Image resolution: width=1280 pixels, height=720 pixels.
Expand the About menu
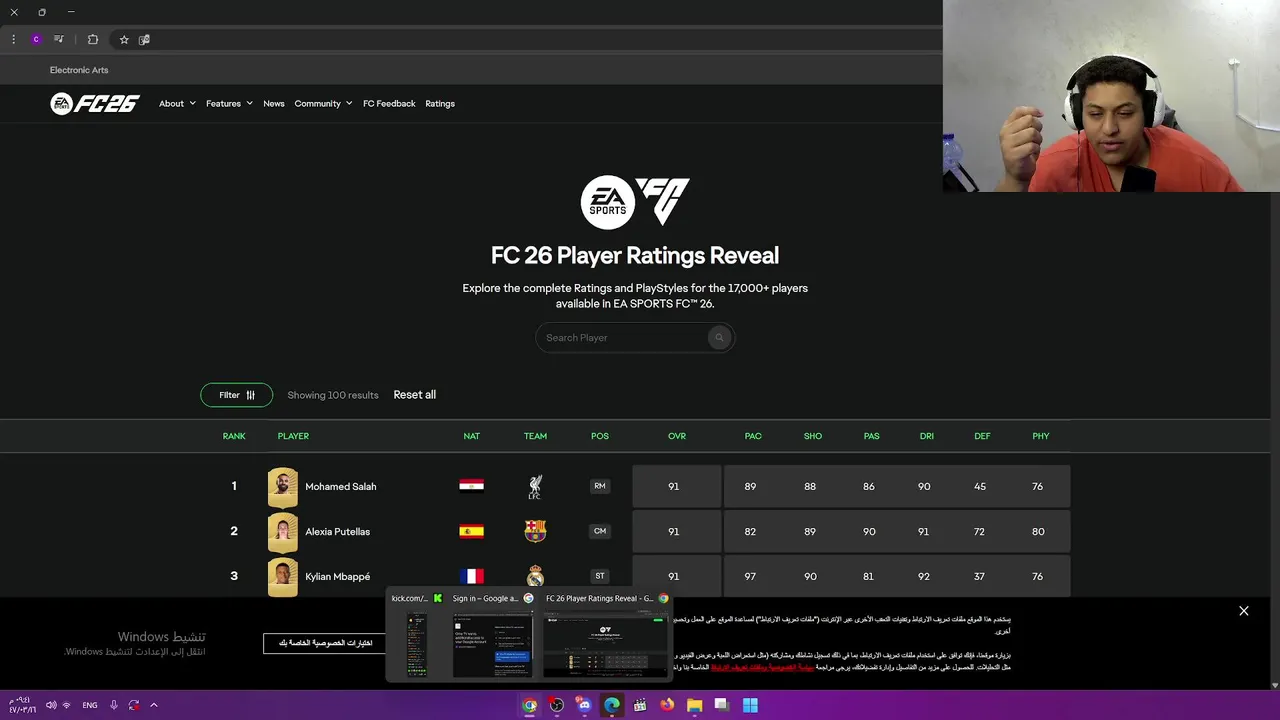(x=177, y=104)
